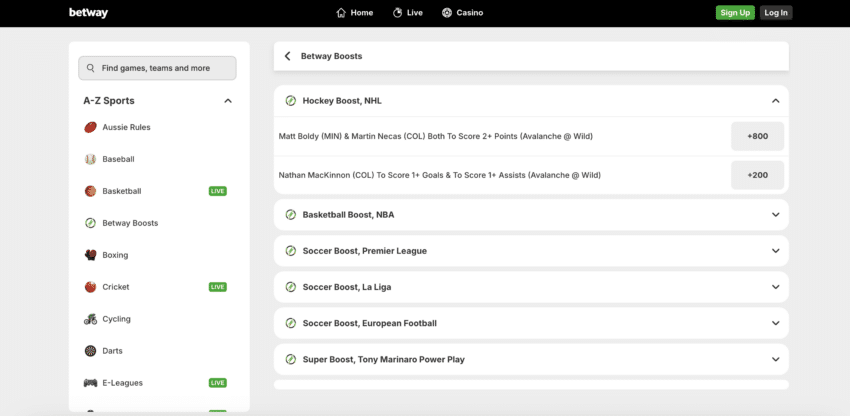The width and height of the screenshot is (850, 416).
Task: Click the "Cricket" label
Action: (x=116, y=287)
